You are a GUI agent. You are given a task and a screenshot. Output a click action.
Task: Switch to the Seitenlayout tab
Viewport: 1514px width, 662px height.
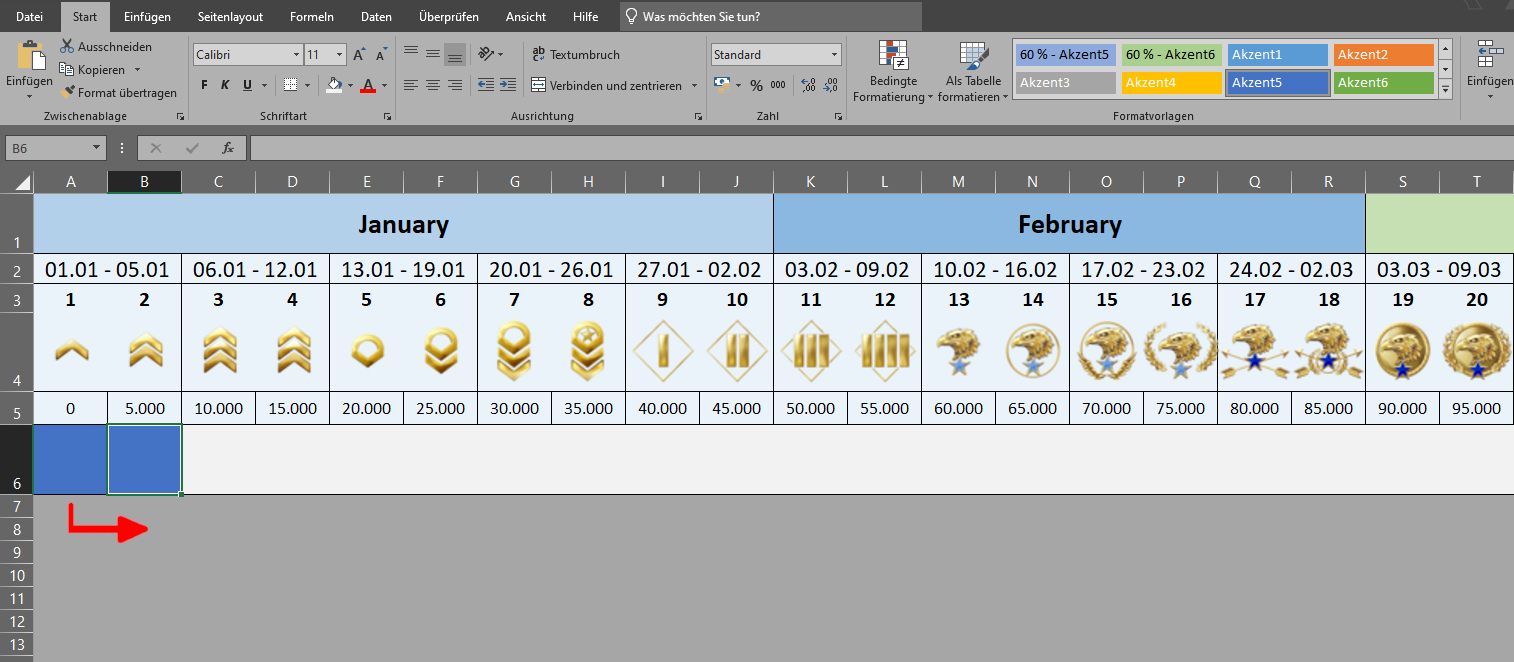tap(230, 17)
